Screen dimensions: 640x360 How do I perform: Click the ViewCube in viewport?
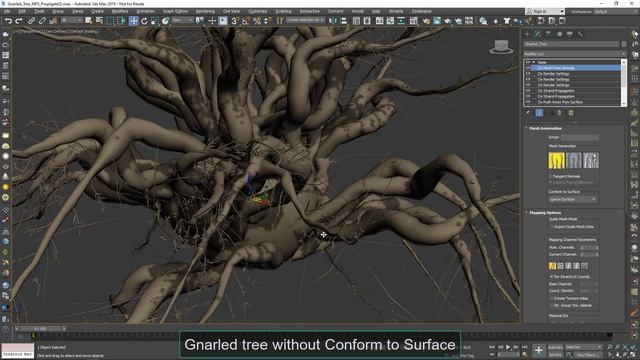(501, 47)
